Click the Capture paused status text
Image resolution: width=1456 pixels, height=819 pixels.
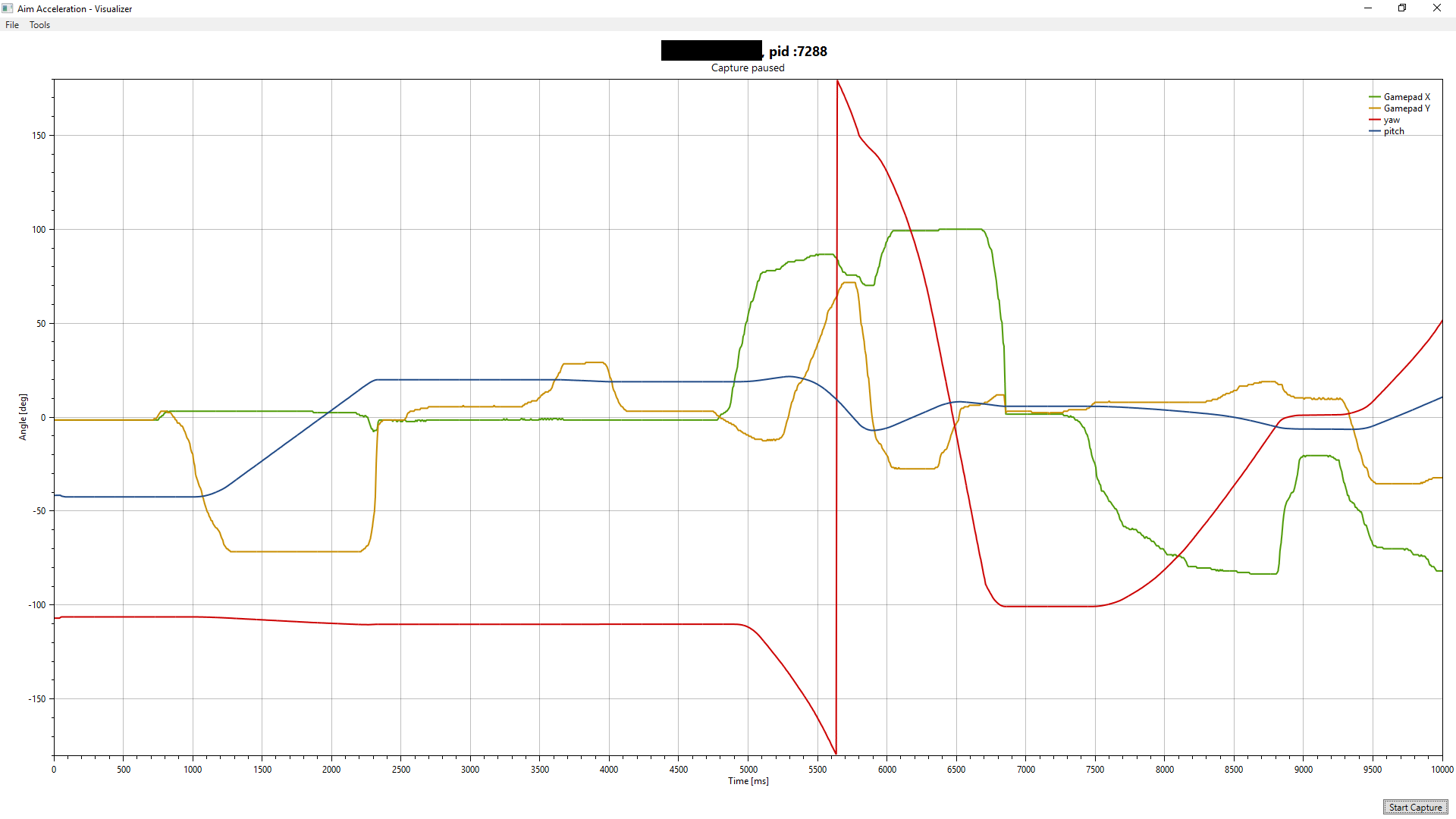(x=748, y=67)
